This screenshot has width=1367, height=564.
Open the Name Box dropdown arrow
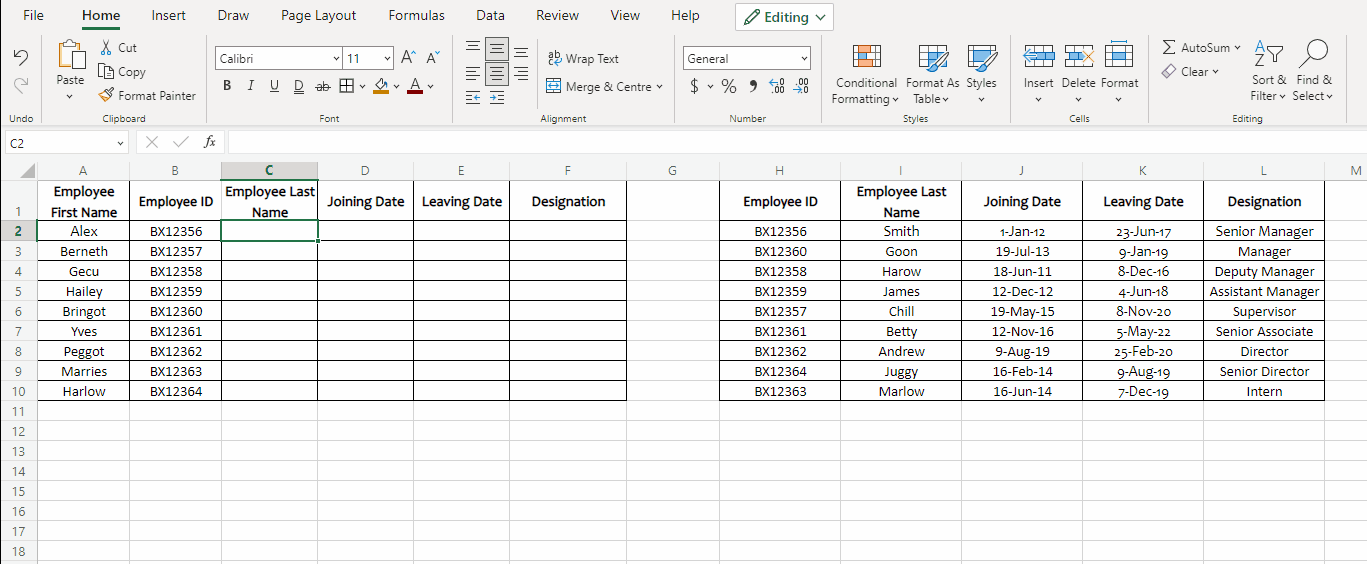tap(121, 143)
